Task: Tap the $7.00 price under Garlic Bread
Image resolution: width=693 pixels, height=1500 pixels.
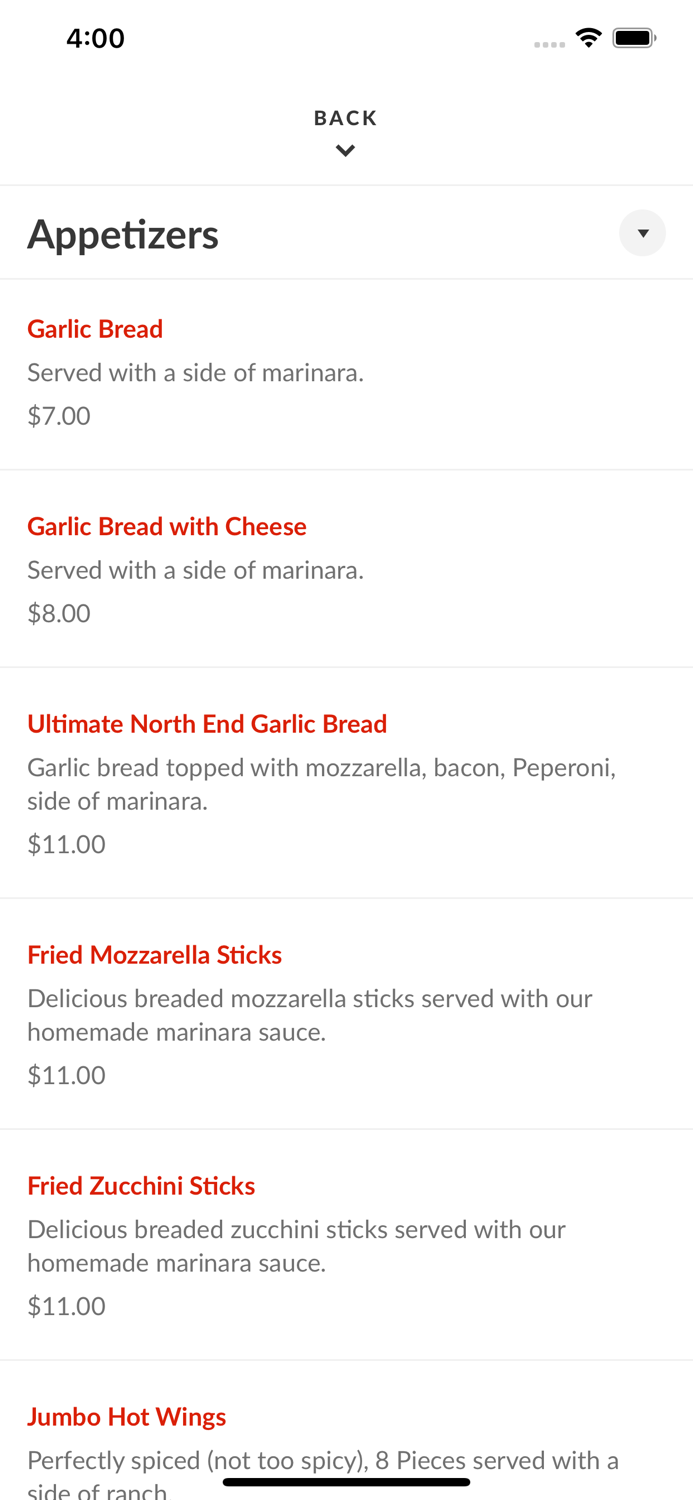Action: click(x=59, y=416)
